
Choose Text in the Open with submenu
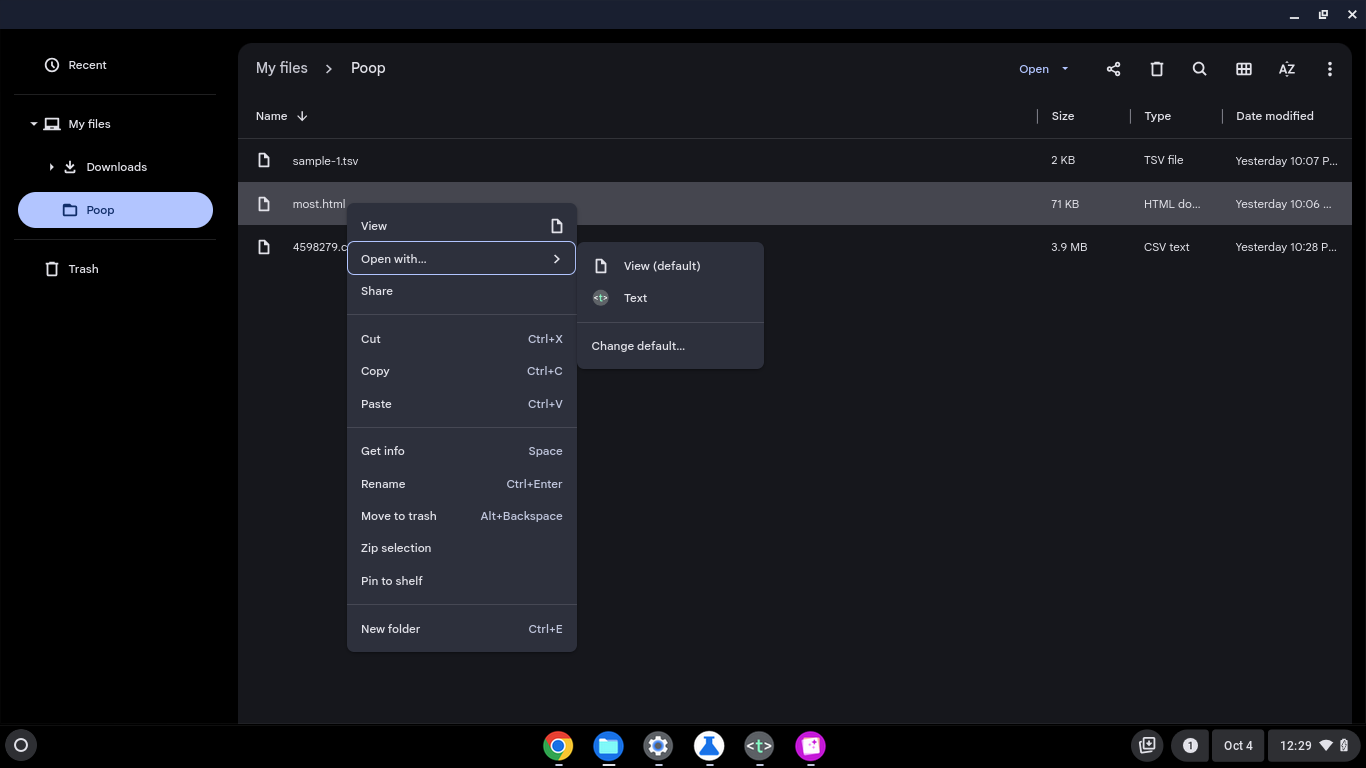click(x=635, y=298)
